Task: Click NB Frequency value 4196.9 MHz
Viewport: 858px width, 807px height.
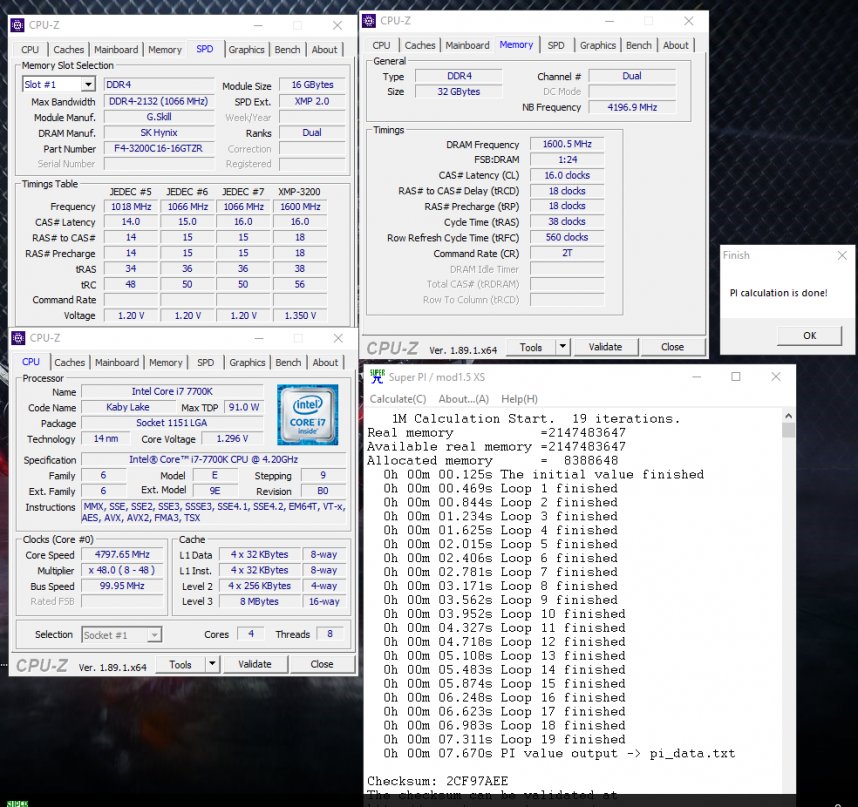Action: pos(632,107)
